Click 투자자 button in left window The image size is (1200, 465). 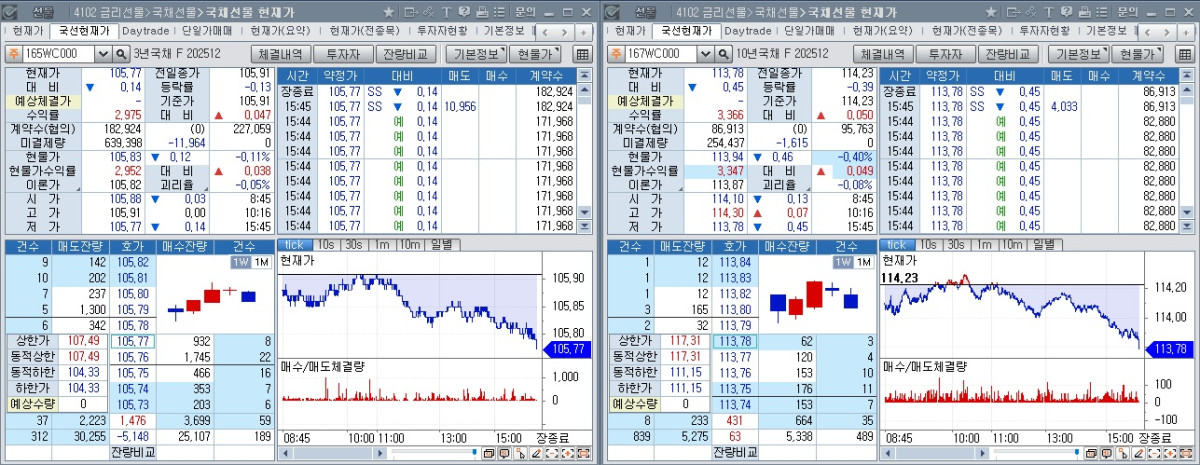coord(343,54)
